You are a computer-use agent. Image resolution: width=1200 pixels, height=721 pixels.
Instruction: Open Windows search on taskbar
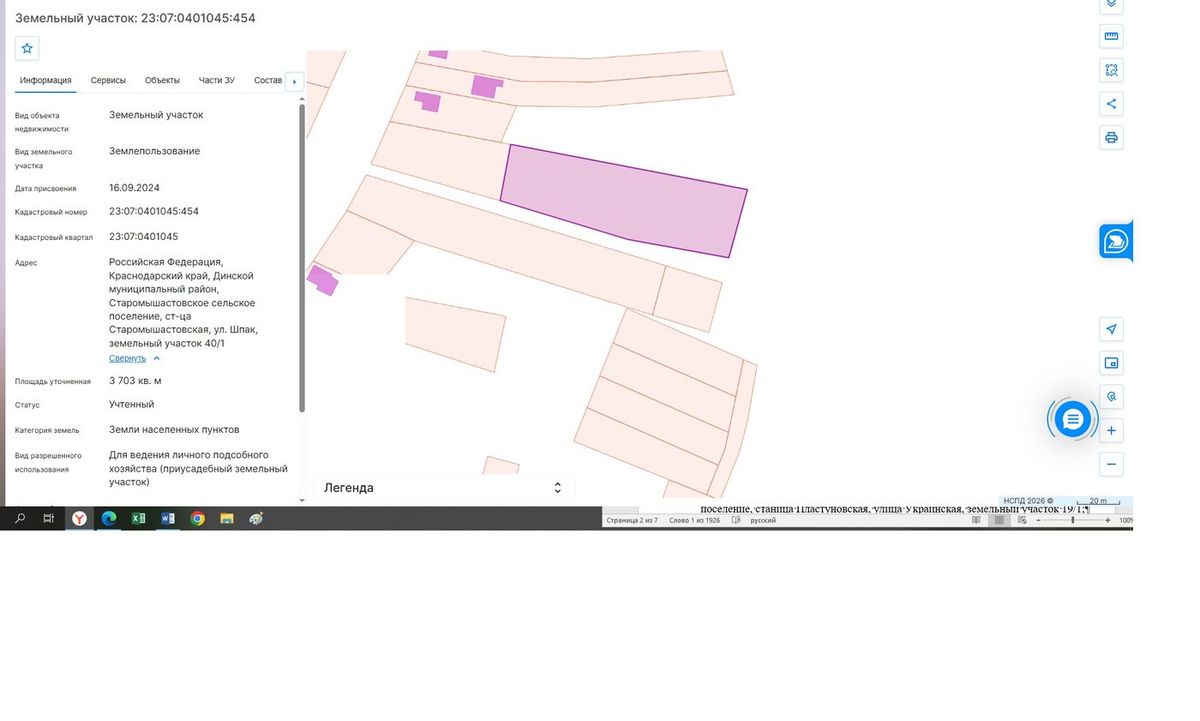(20, 518)
